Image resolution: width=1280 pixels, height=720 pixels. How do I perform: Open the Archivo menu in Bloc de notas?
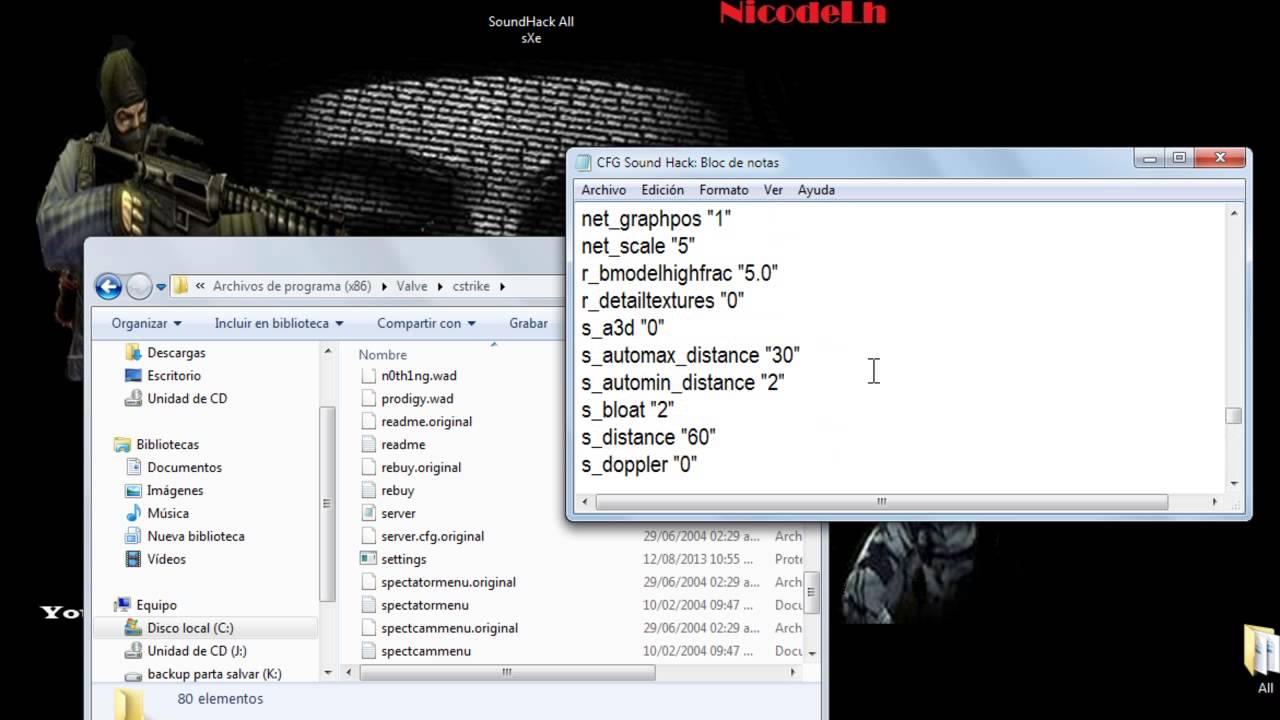coord(603,189)
